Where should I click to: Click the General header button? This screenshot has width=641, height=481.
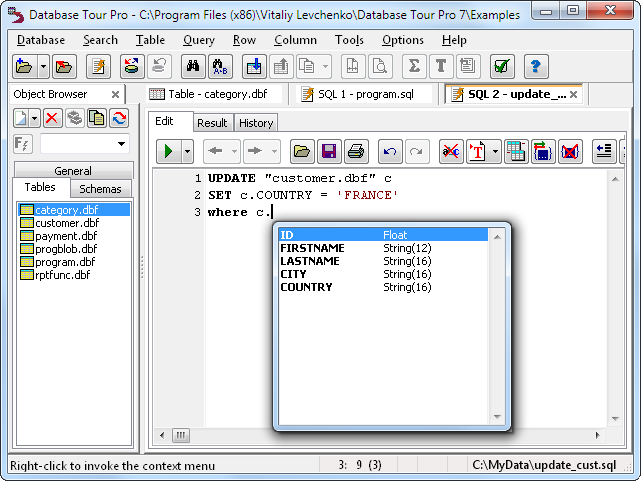coord(73,170)
